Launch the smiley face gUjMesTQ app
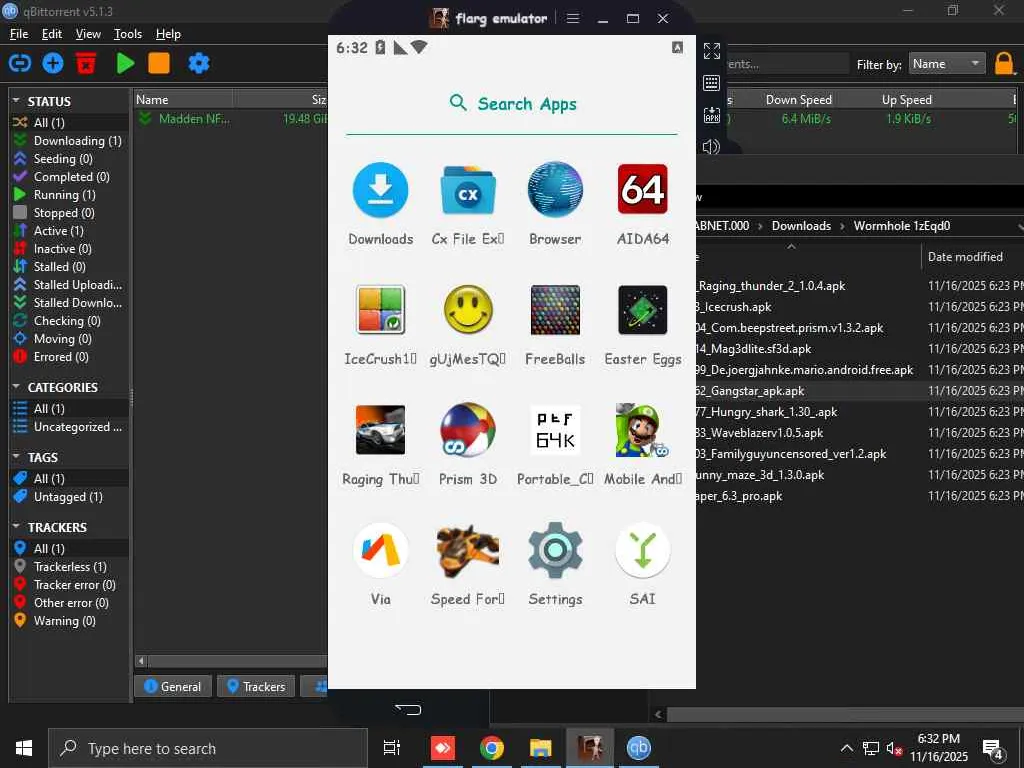The height and width of the screenshot is (768, 1024). [468, 310]
